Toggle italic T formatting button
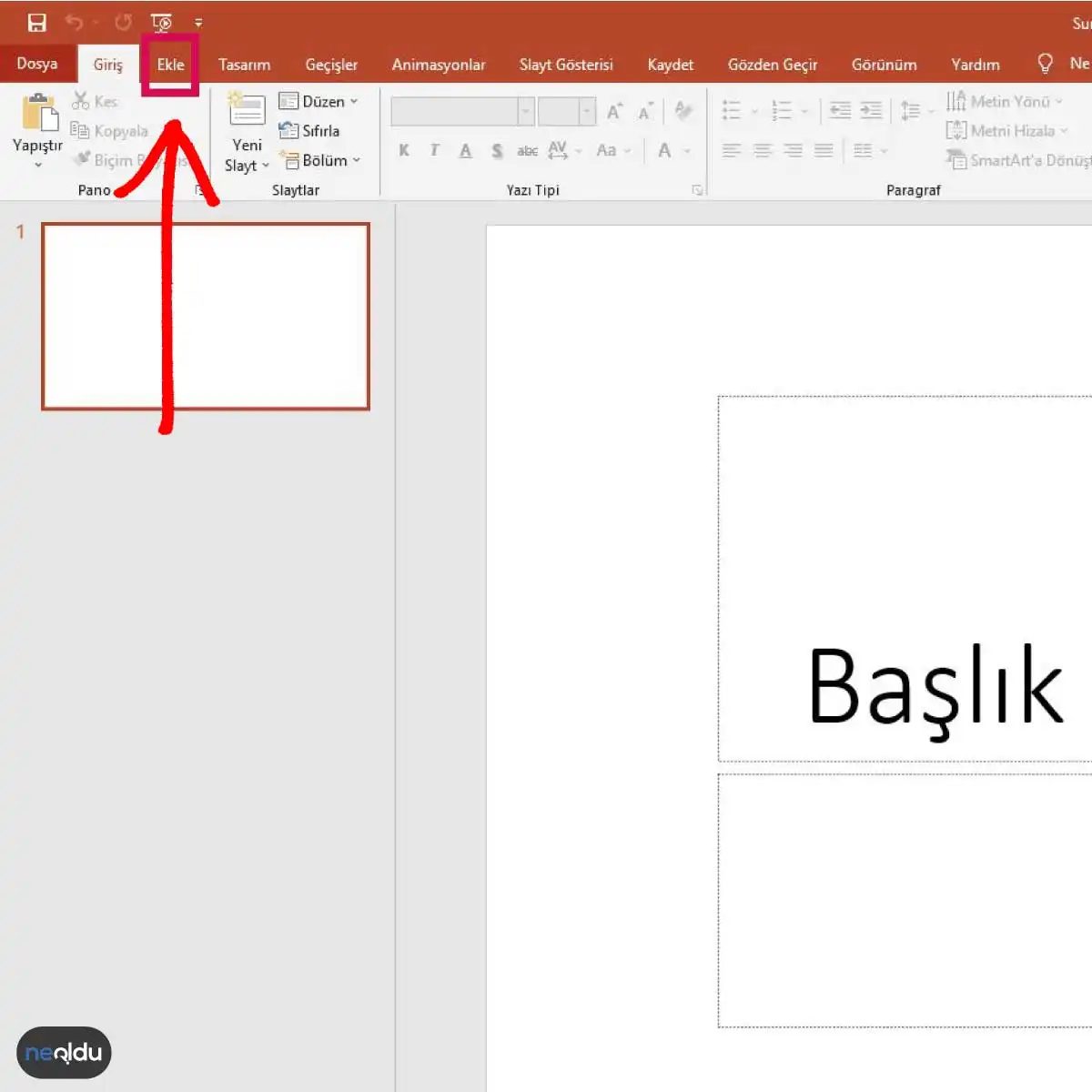The image size is (1092, 1092). [435, 150]
